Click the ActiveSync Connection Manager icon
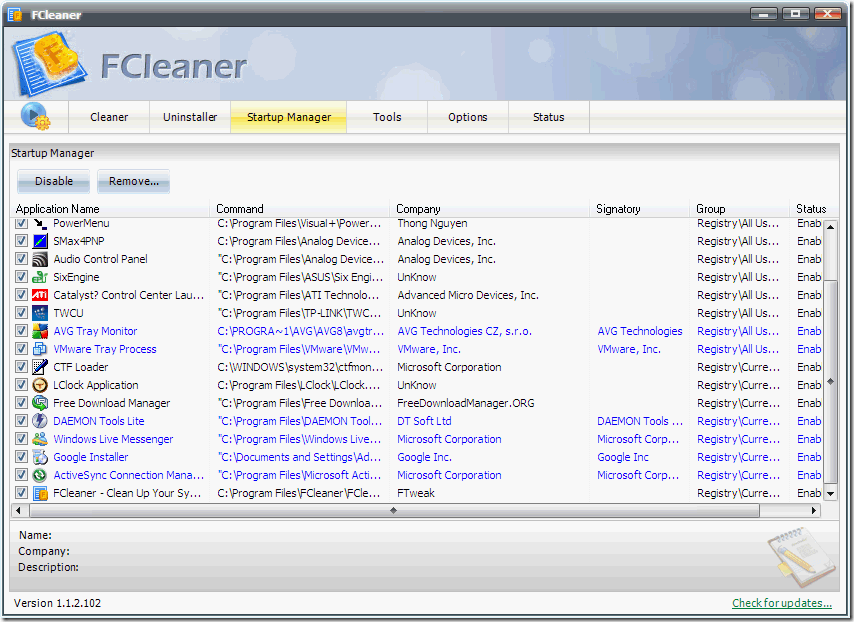 click(x=40, y=474)
